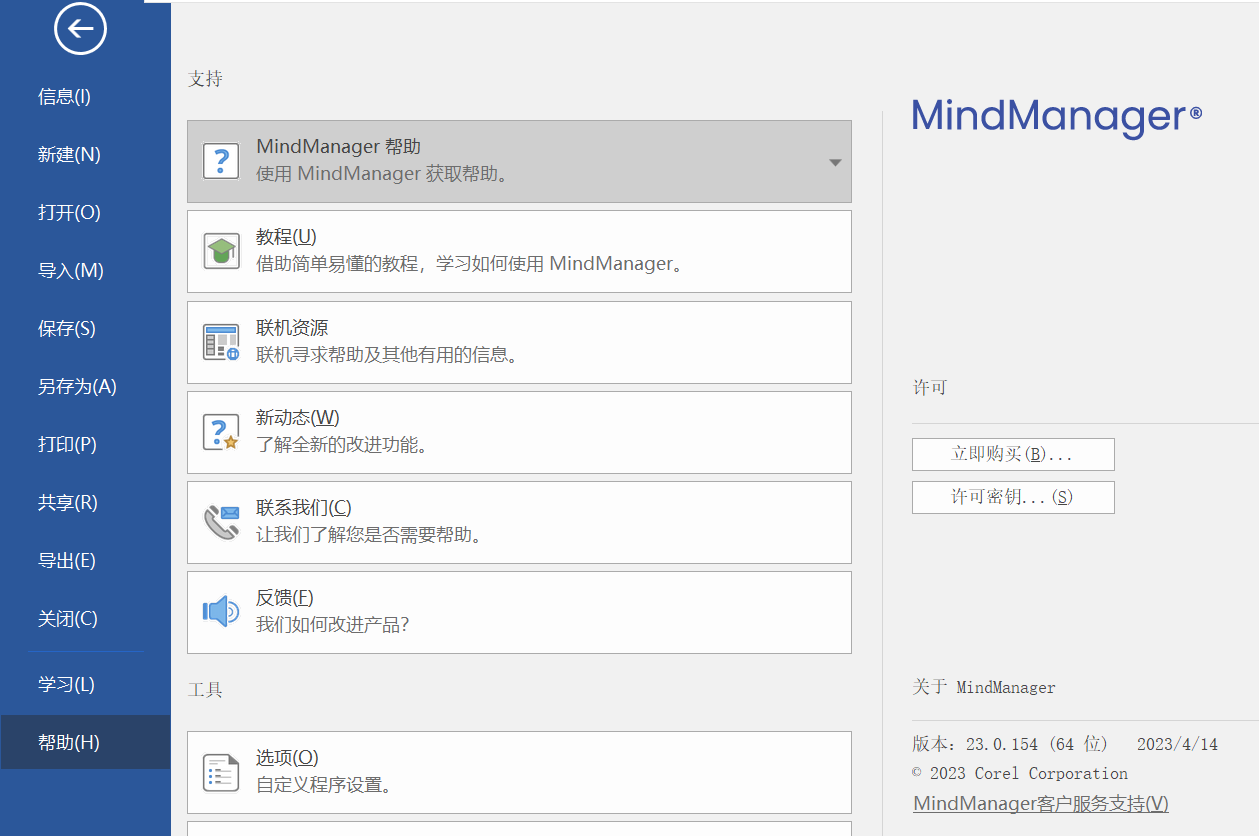Click the 支持 section heading

pyautogui.click(x=205, y=79)
